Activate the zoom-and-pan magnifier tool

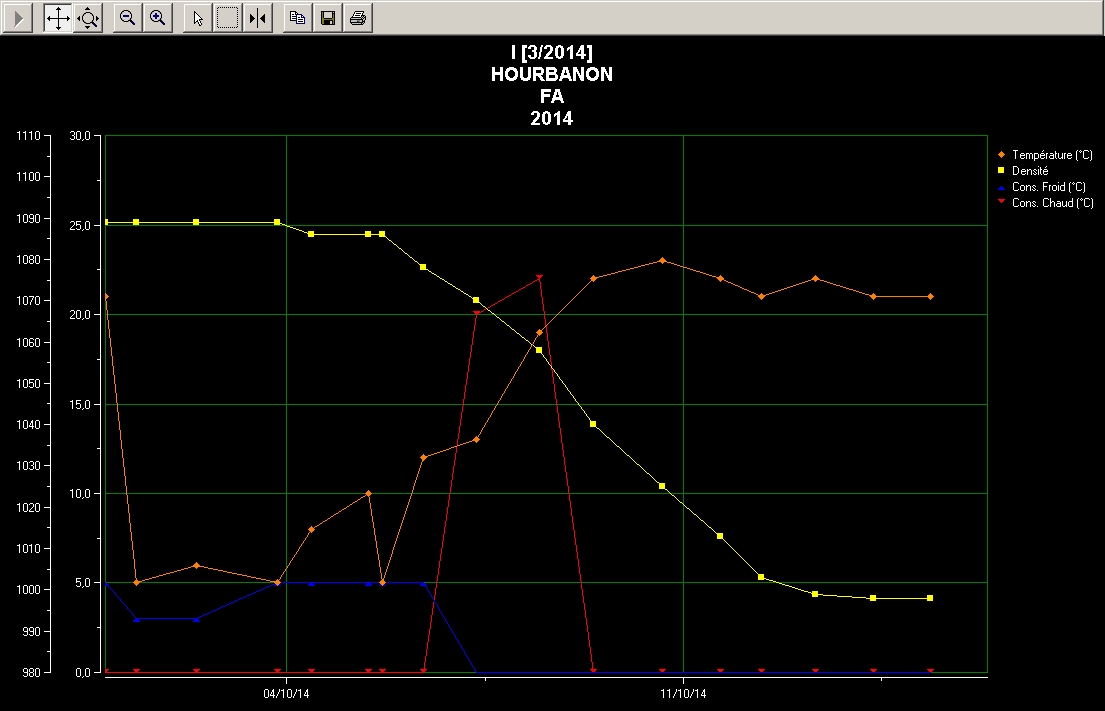88,18
